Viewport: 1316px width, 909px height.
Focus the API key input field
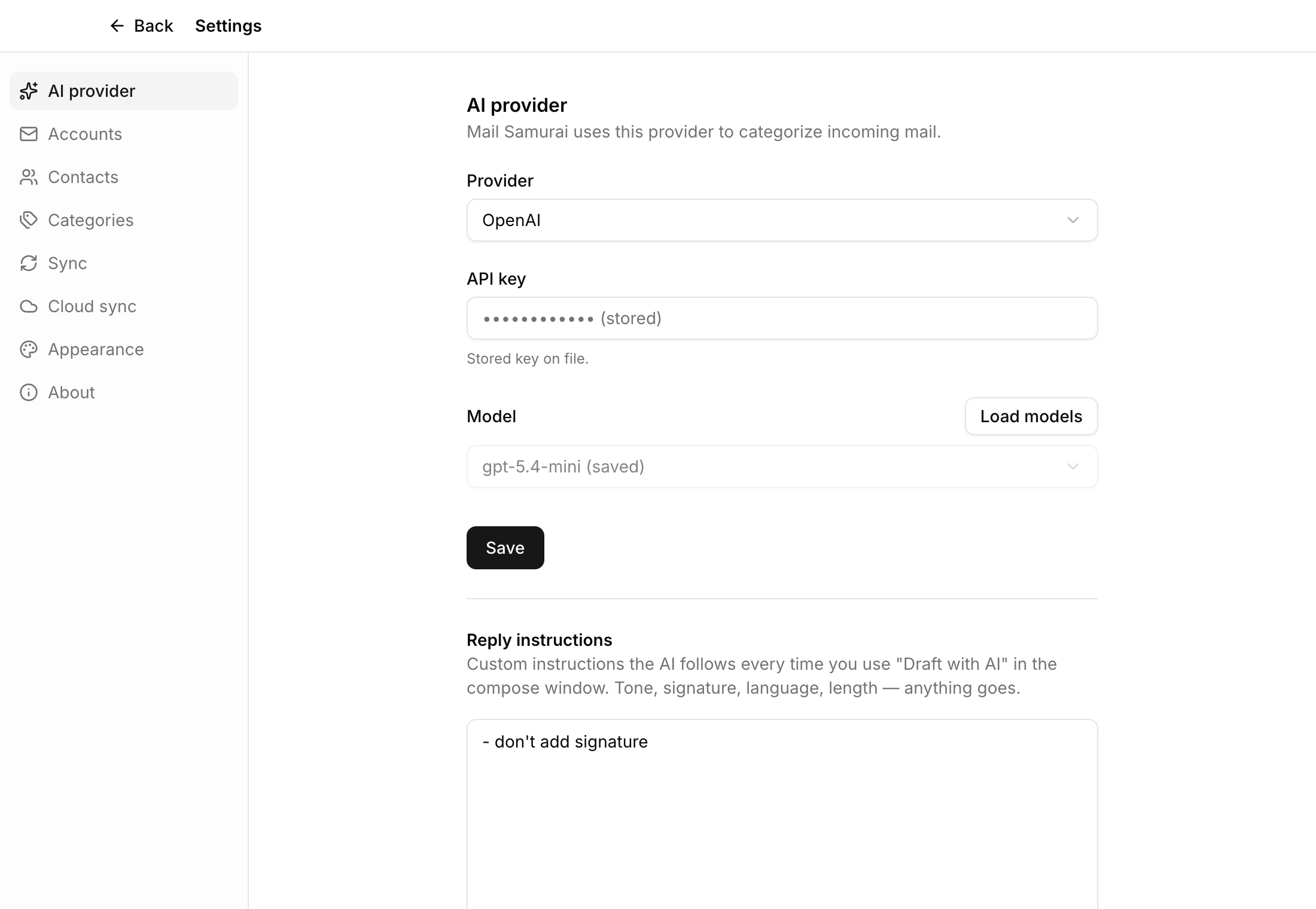pyautogui.click(x=781, y=318)
